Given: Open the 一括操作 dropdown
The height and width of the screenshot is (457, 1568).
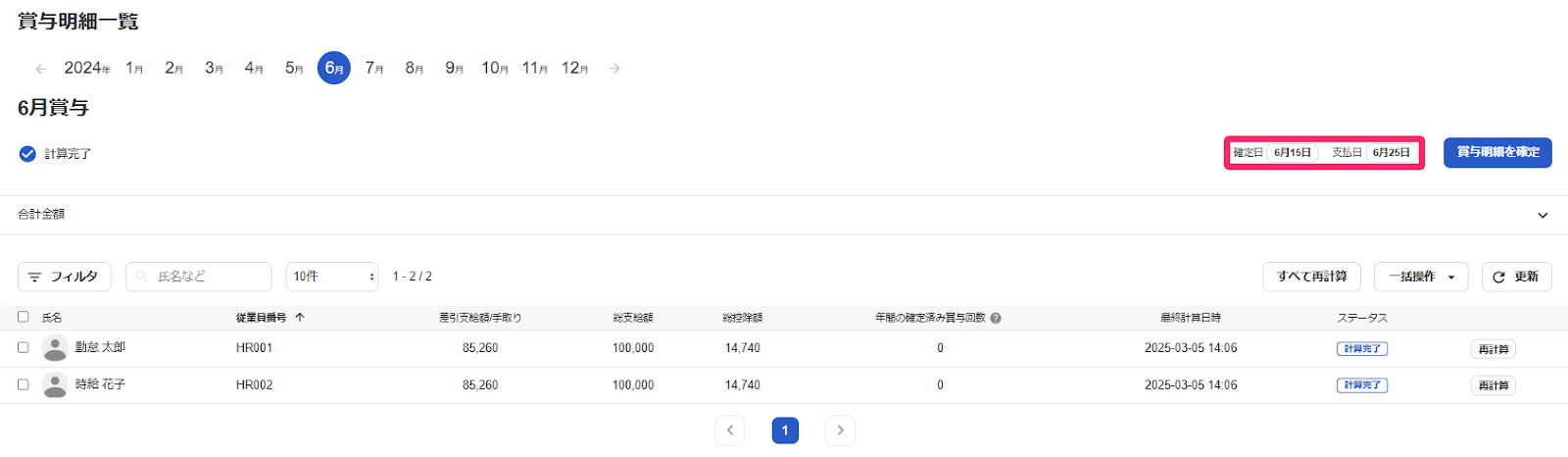Looking at the screenshot, I should coord(1421,277).
